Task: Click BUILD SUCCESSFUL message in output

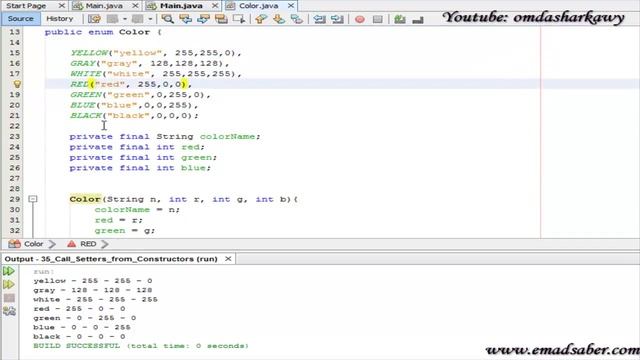Action: click(141, 346)
